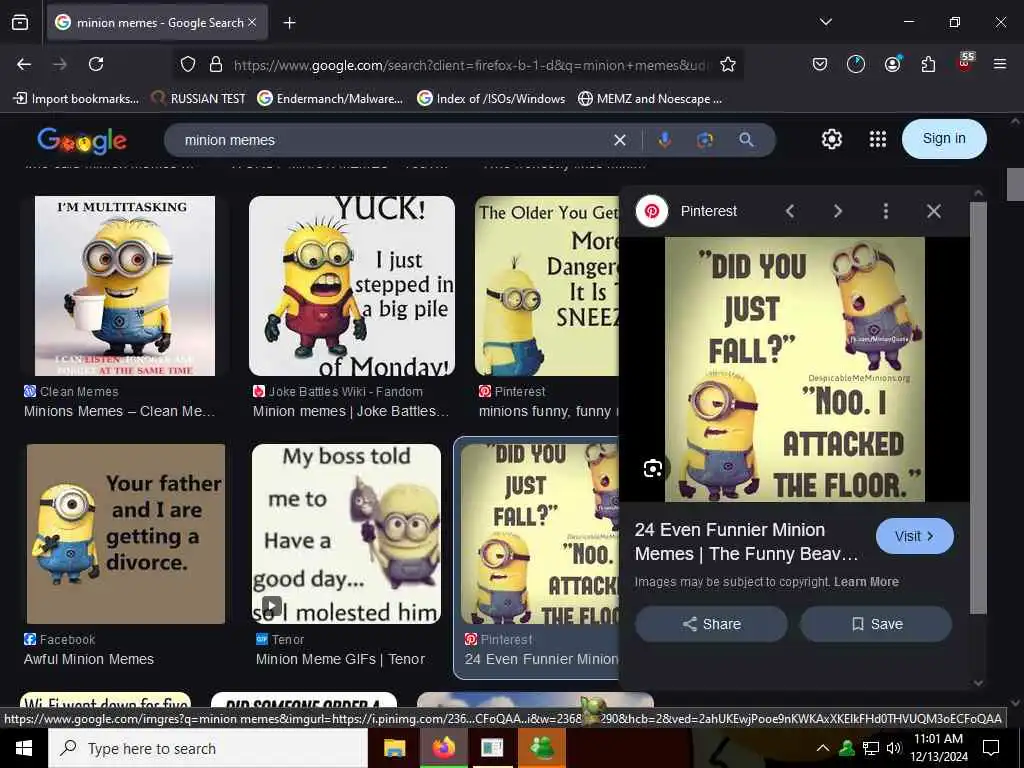Click the Sign in button
The width and height of the screenshot is (1024, 768).
(x=944, y=138)
